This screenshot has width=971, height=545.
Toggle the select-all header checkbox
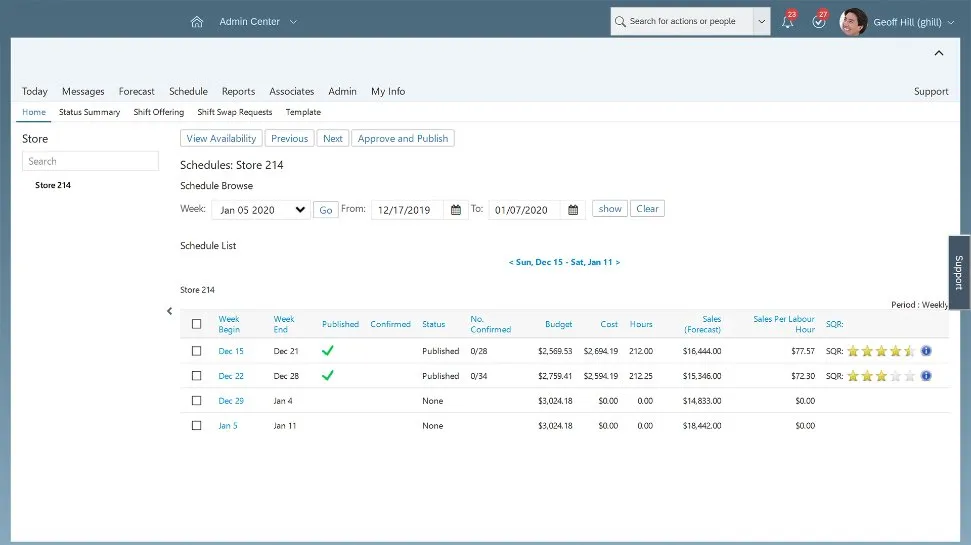pyautogui.click(x=196, y=324)
